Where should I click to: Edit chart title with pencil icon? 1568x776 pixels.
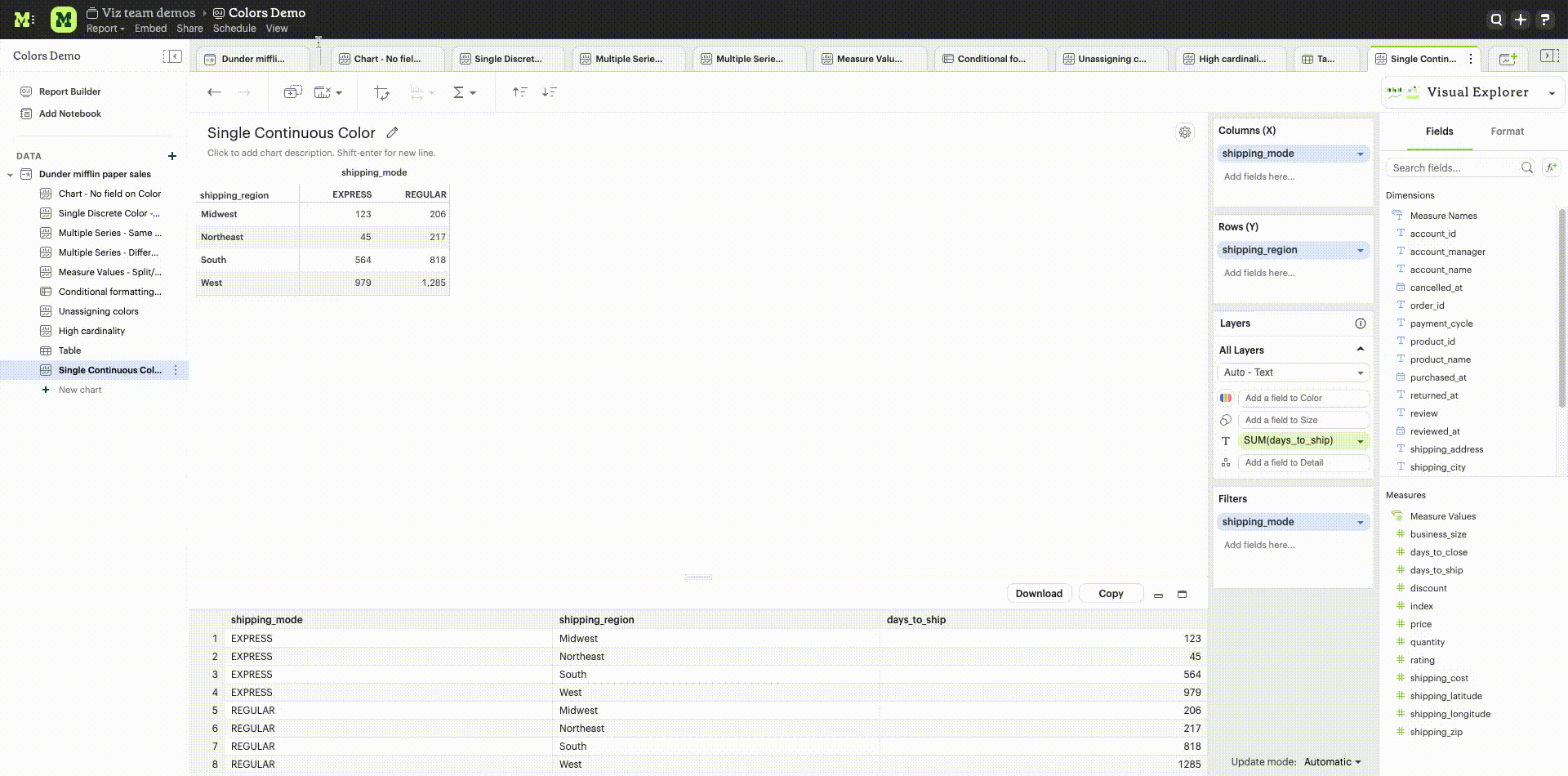(392, 132)
